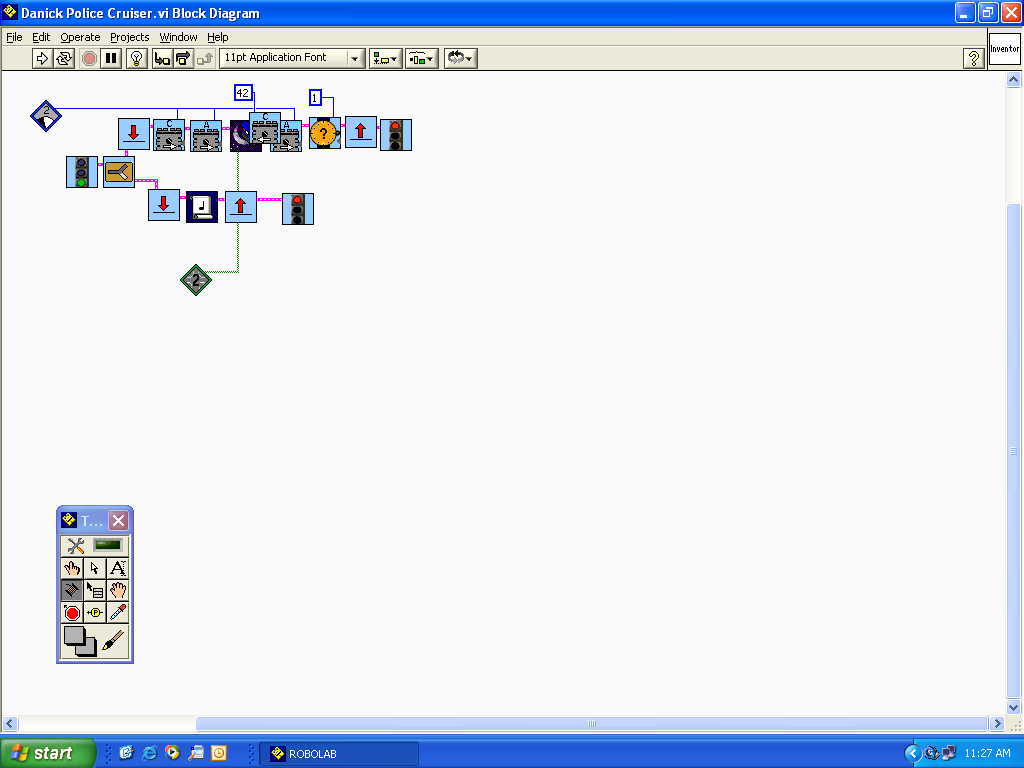
Task: Toggle continuous run execution
Action: [63, 58]
